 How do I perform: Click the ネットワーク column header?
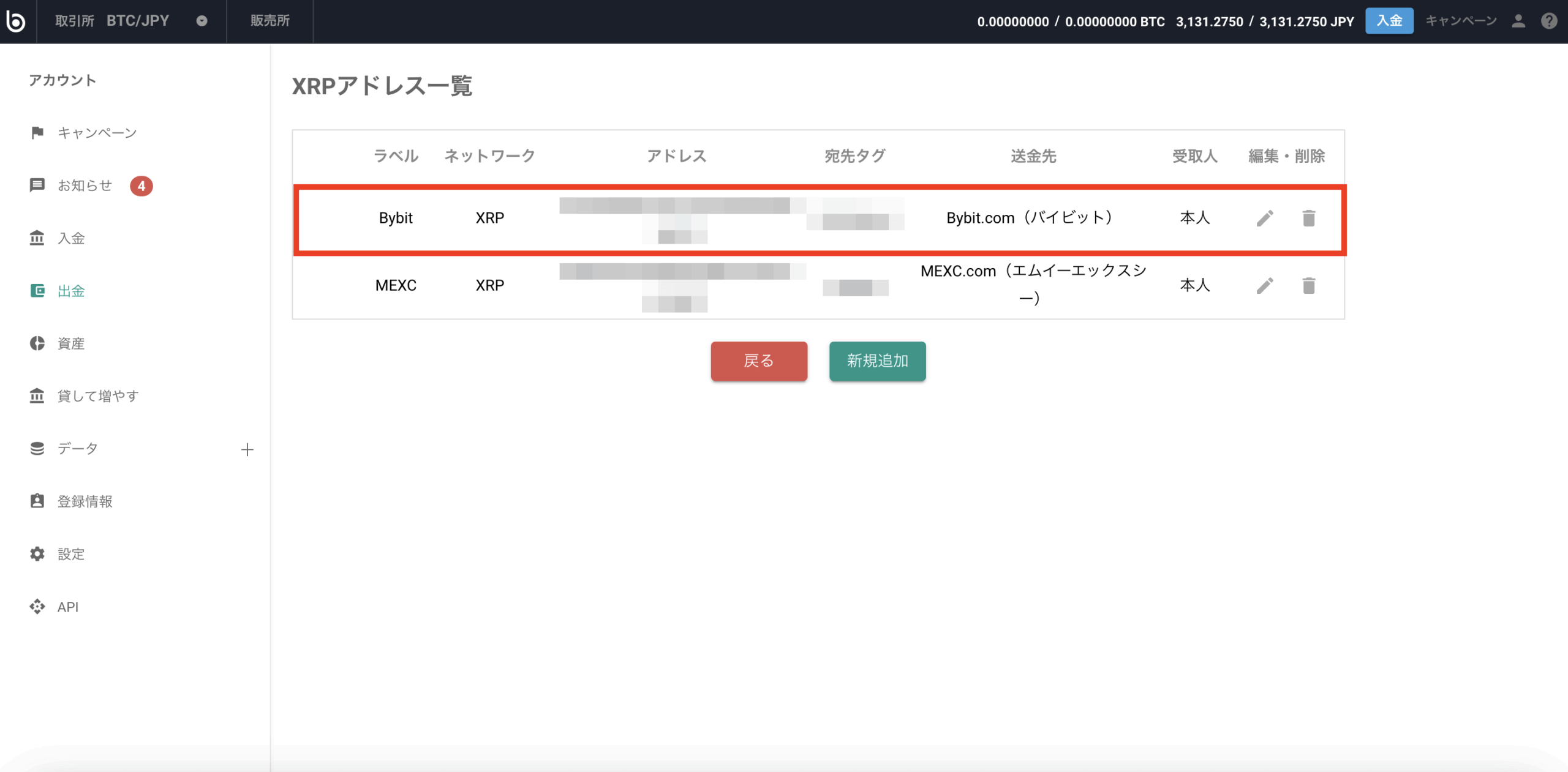(x=490, y=156)
